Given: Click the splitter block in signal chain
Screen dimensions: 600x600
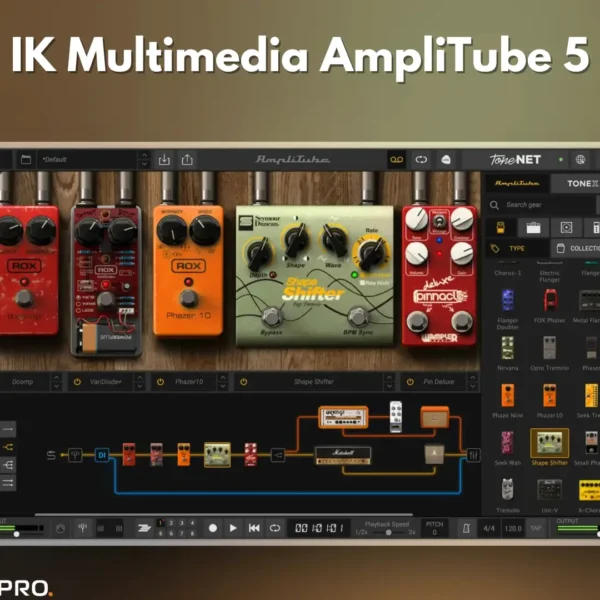Looking at the screenshot, I should point(277,455).
